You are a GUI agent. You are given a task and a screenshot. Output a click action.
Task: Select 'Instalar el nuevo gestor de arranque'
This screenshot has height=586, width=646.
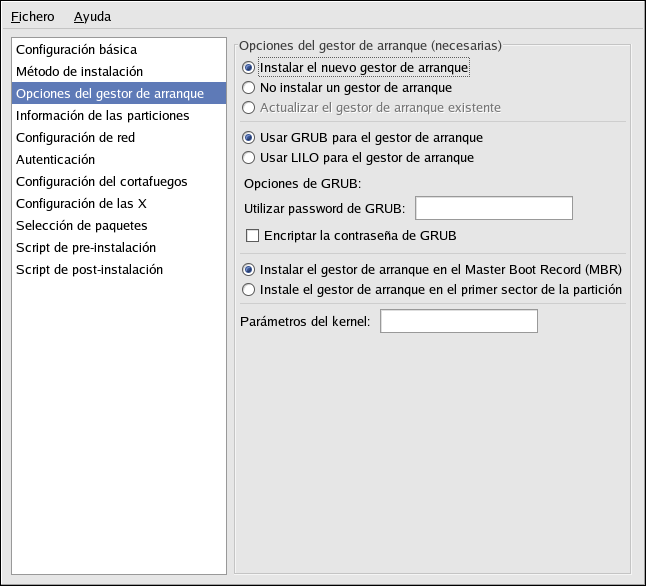pyautogui.click(x=248, y=68)
